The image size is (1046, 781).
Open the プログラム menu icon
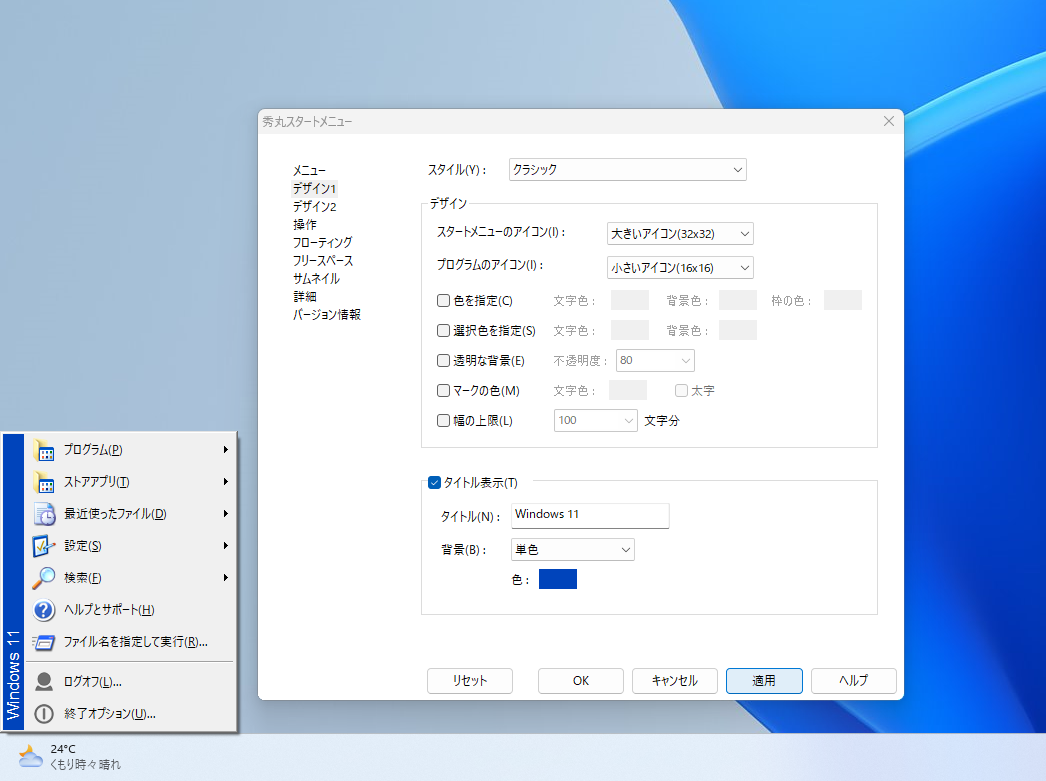[45, 449]
